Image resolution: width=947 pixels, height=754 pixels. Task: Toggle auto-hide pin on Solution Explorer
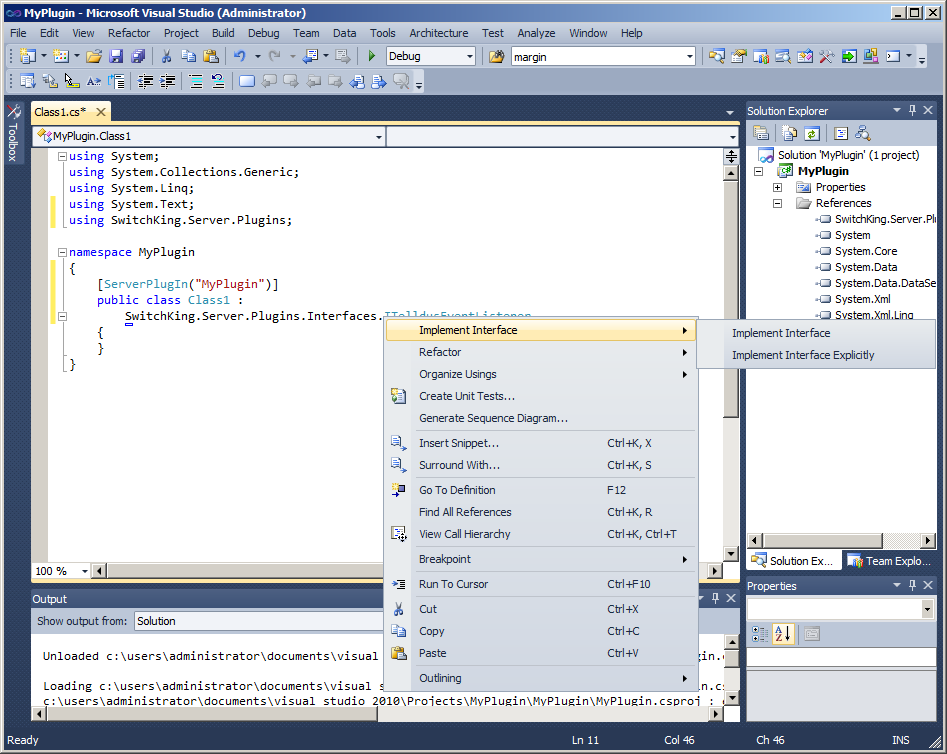(x=913, y=110)
